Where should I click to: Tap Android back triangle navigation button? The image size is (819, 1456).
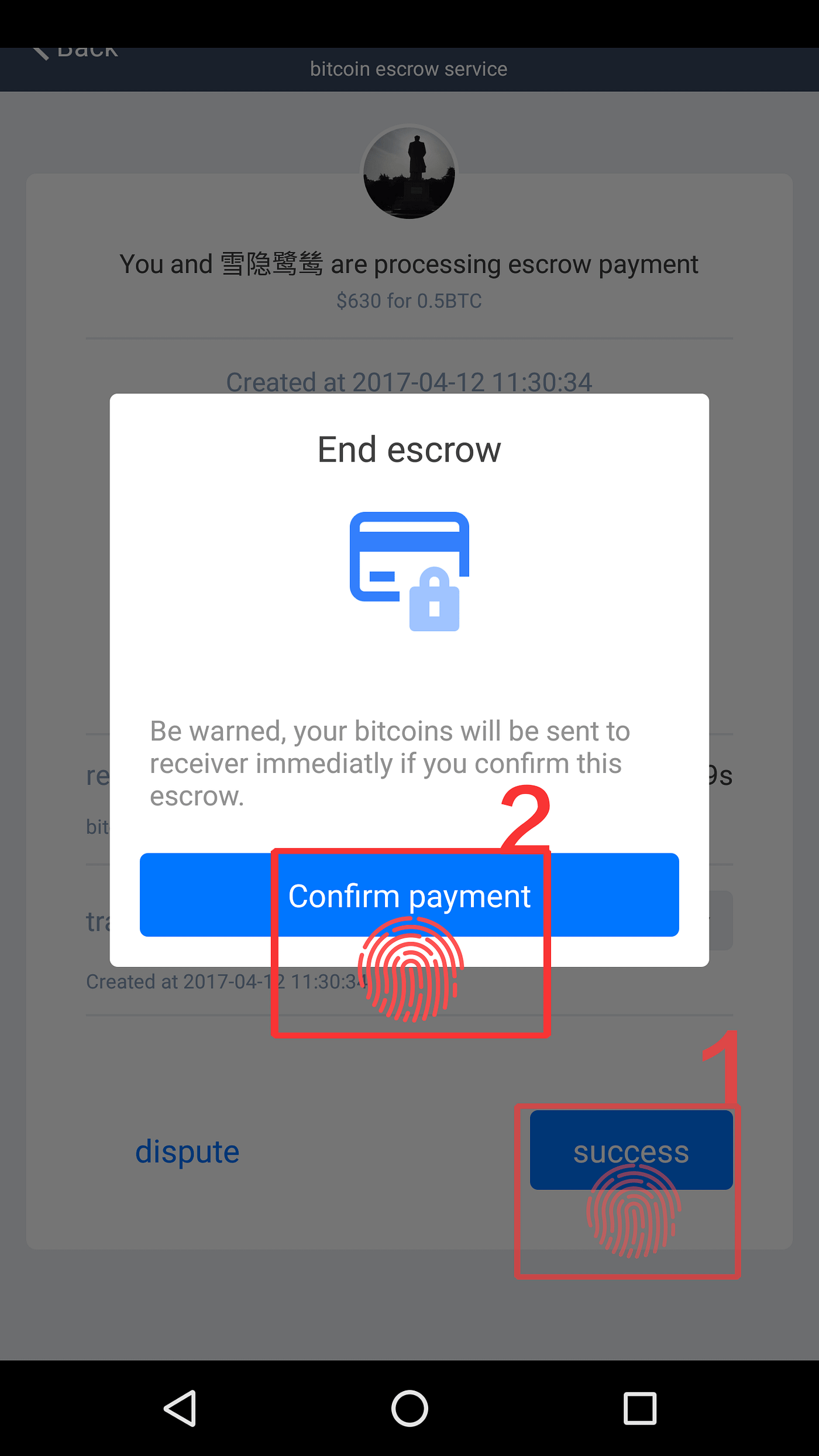click(x=180, y=1408)
